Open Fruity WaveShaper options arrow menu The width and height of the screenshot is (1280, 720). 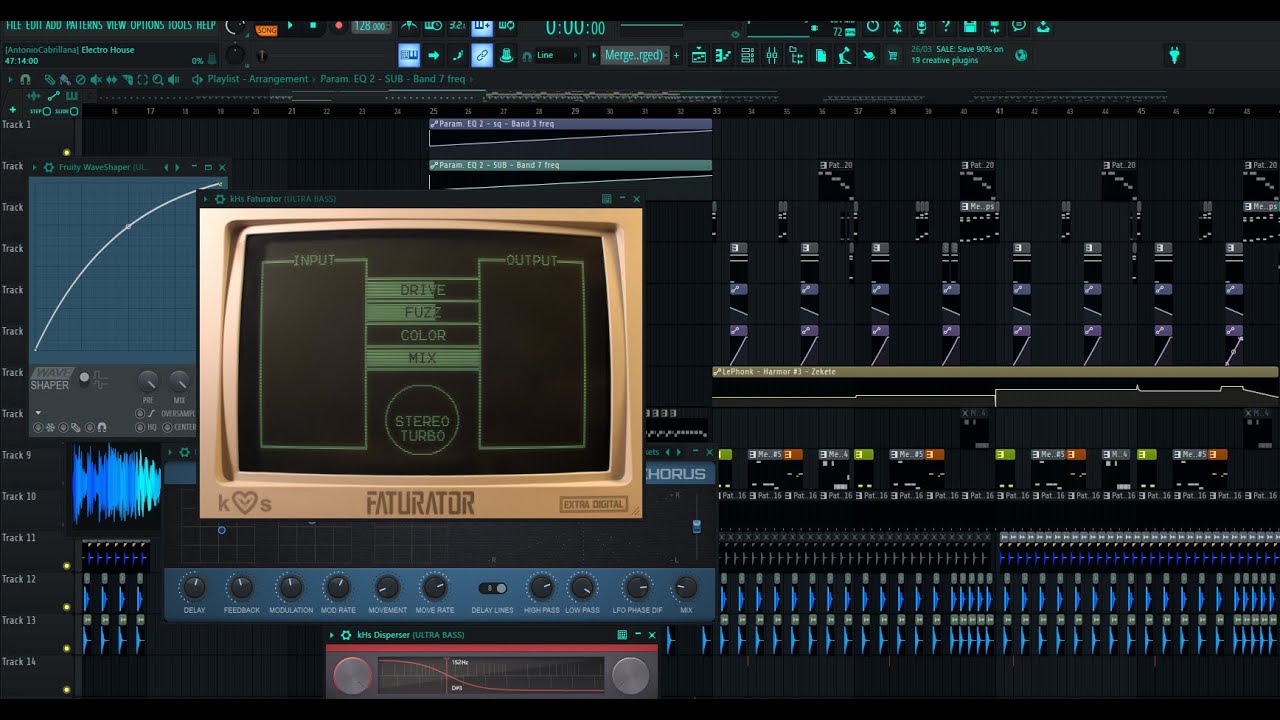click(36, 167)
